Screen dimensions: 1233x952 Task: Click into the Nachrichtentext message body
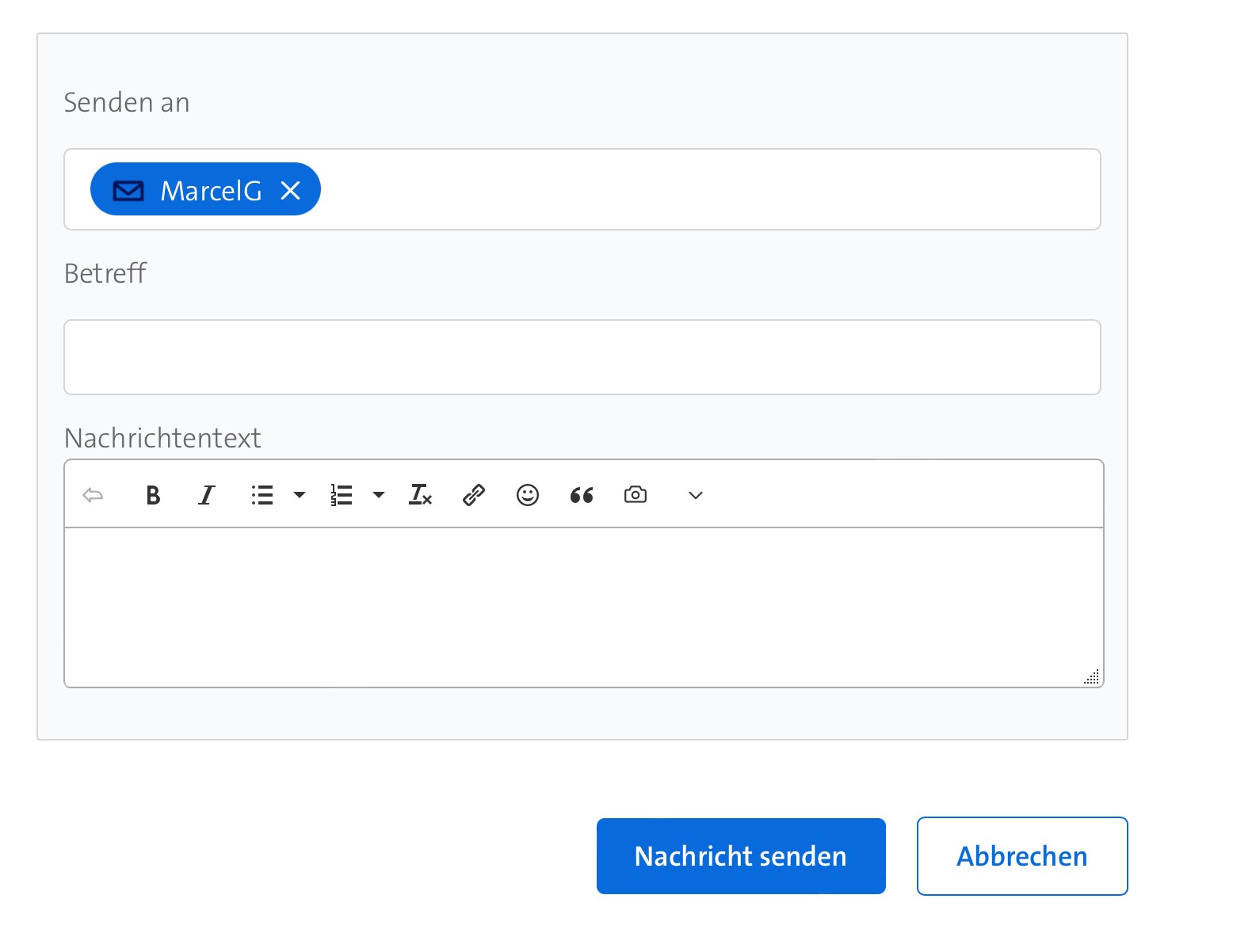(x=583, y=607)
